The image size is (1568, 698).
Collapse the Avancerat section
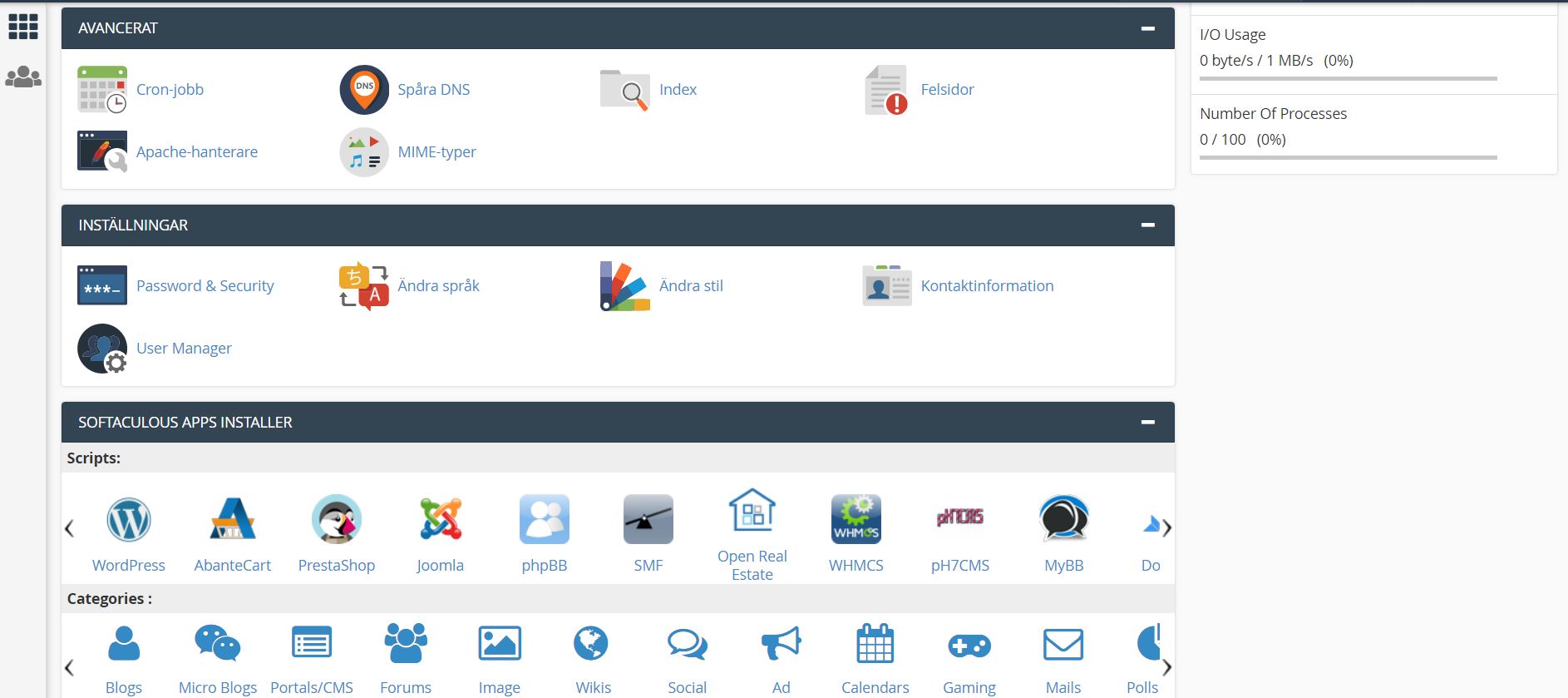tap(1148, 28)
